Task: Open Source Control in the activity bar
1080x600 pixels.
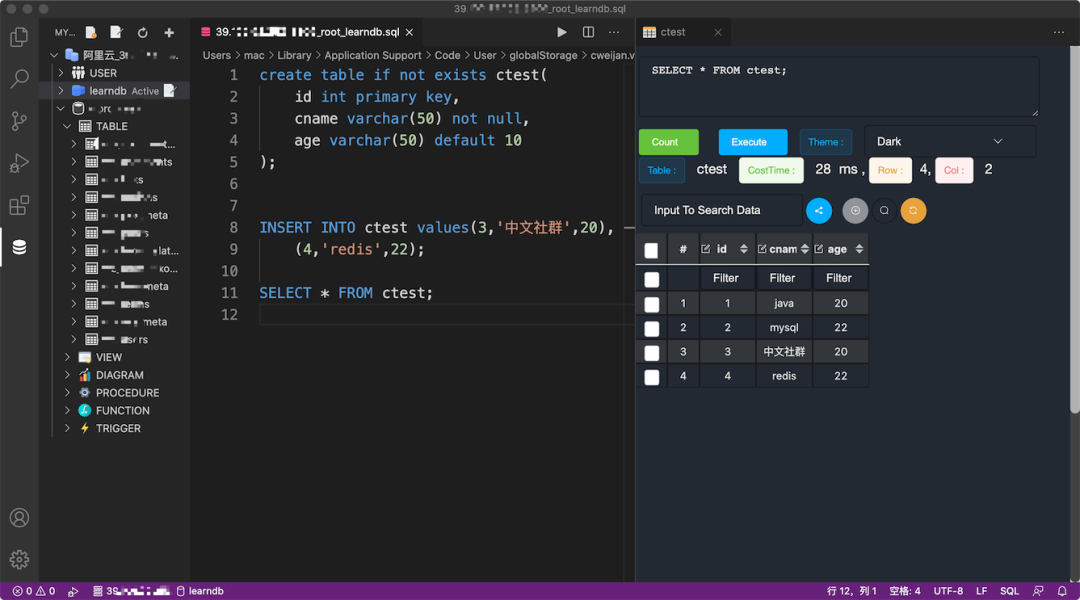Action: point(19,121)
